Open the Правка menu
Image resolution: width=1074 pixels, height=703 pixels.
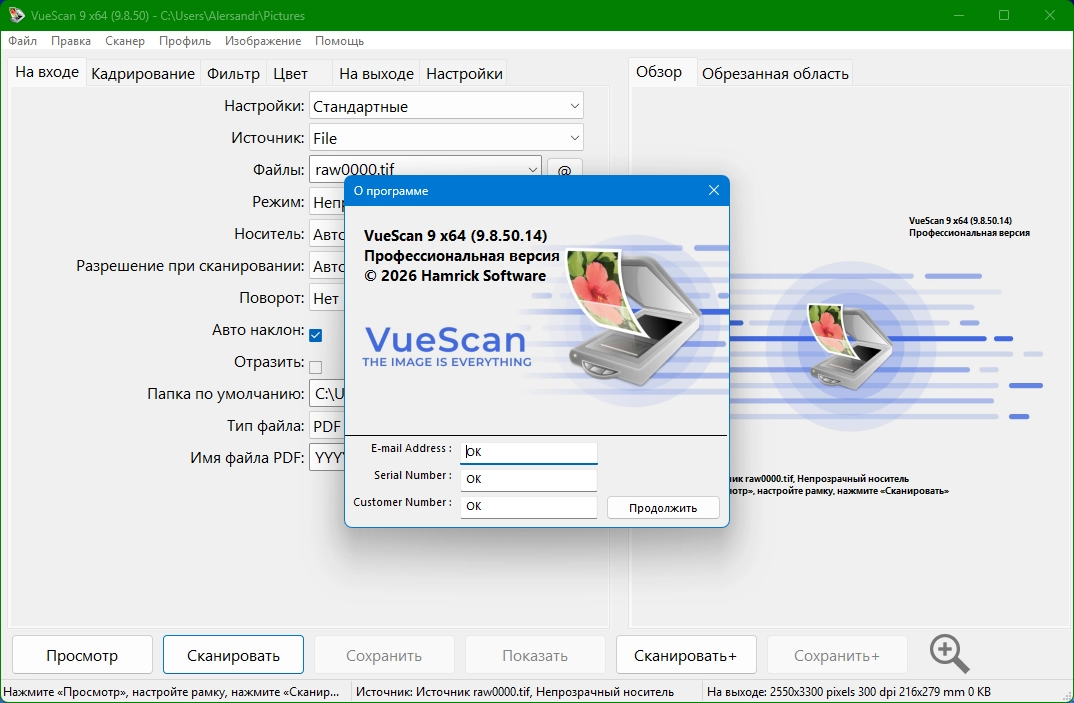pyautogui.click(x=71, y=40)
